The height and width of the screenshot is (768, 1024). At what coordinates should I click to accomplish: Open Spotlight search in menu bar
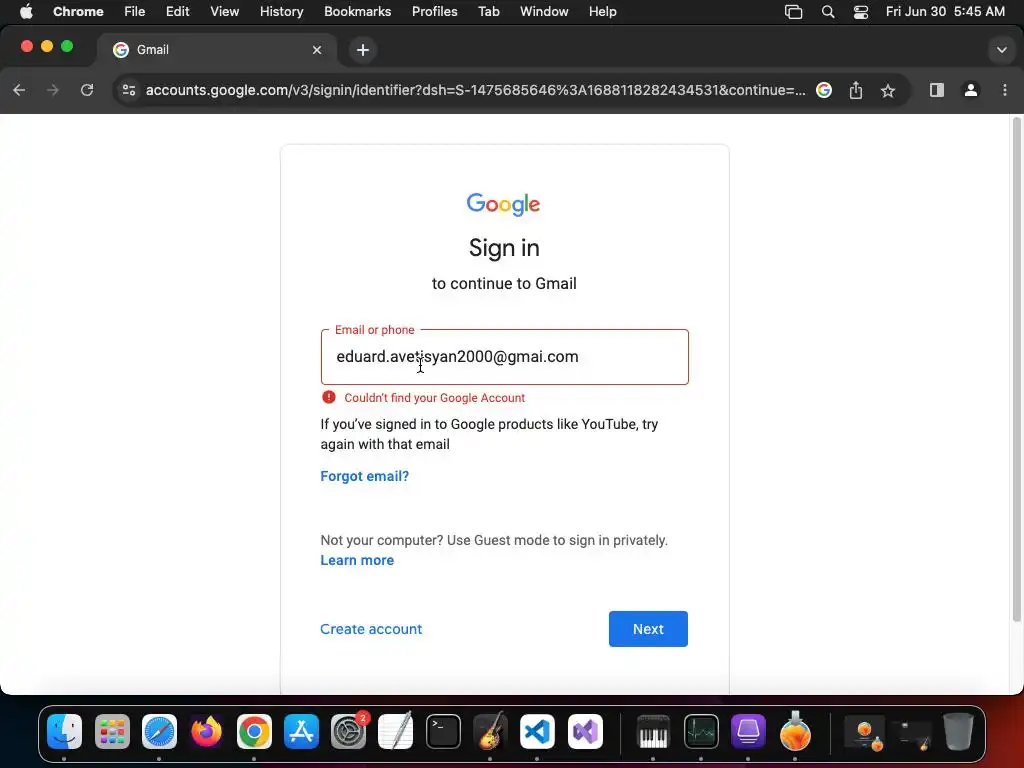[x=827, y=11]
